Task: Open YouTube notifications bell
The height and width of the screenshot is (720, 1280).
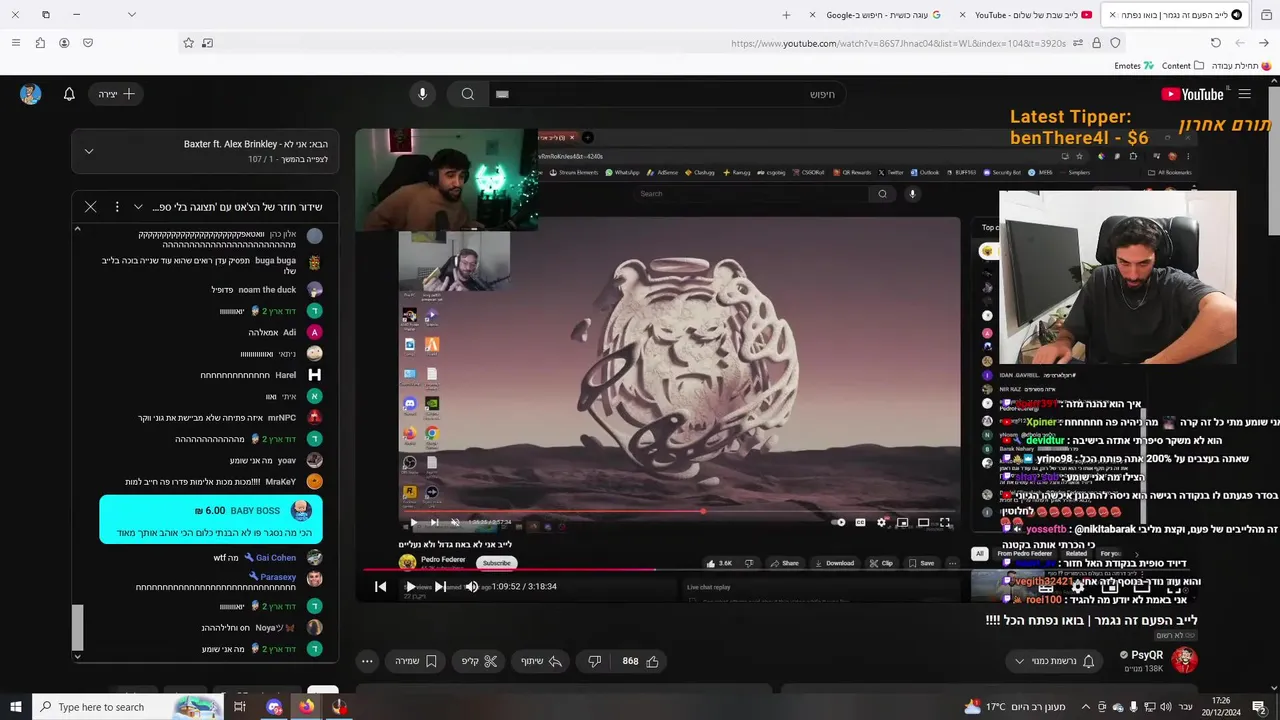Action: (x=69, y=94)
